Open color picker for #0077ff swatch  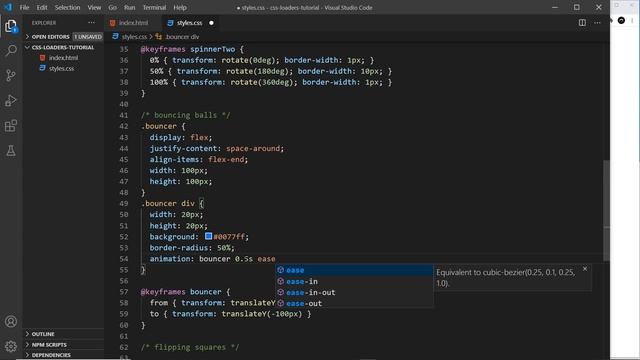coord(208,236)
